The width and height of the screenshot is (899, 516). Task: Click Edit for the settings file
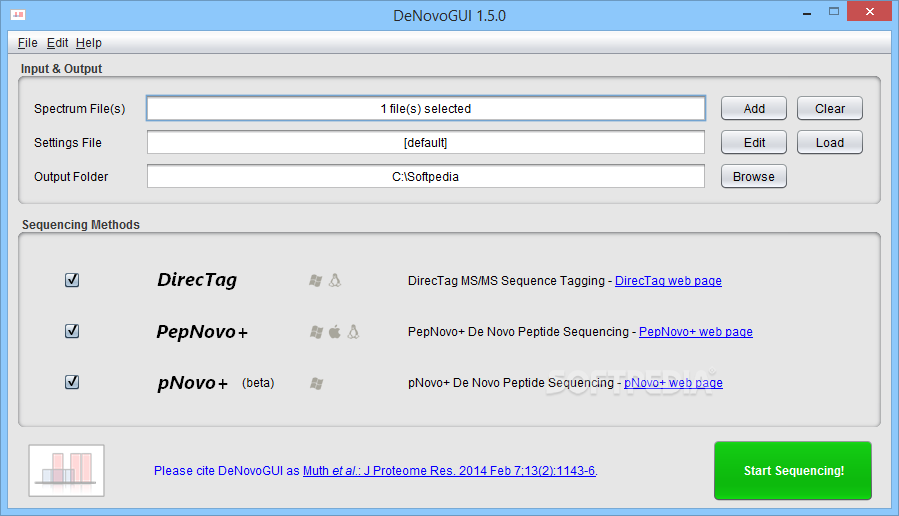(x=754, y=142)
